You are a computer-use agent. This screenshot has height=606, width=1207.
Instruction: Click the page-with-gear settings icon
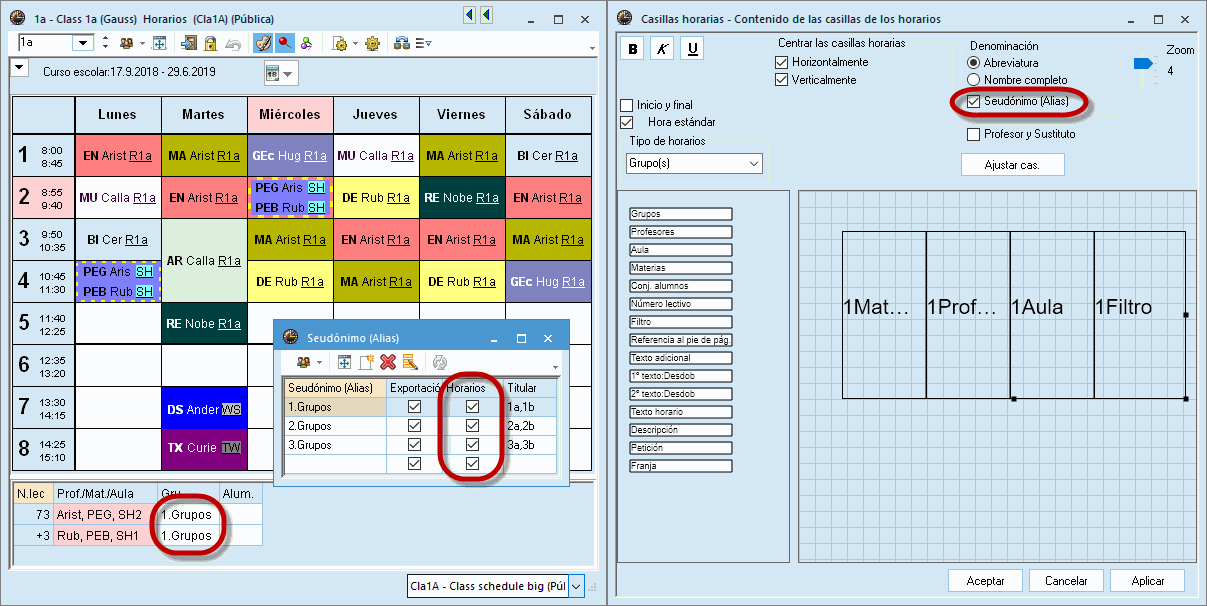340,43
